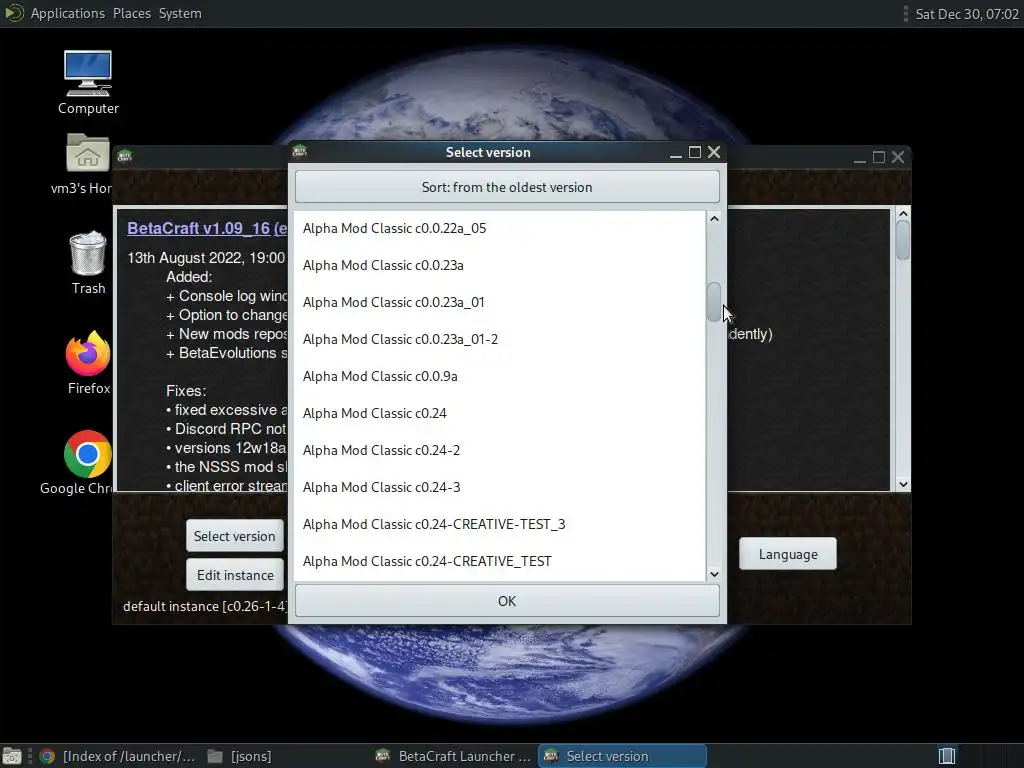Select Alpha Mod Classic c0.24-CREATIVE-TEST_3

500,524
